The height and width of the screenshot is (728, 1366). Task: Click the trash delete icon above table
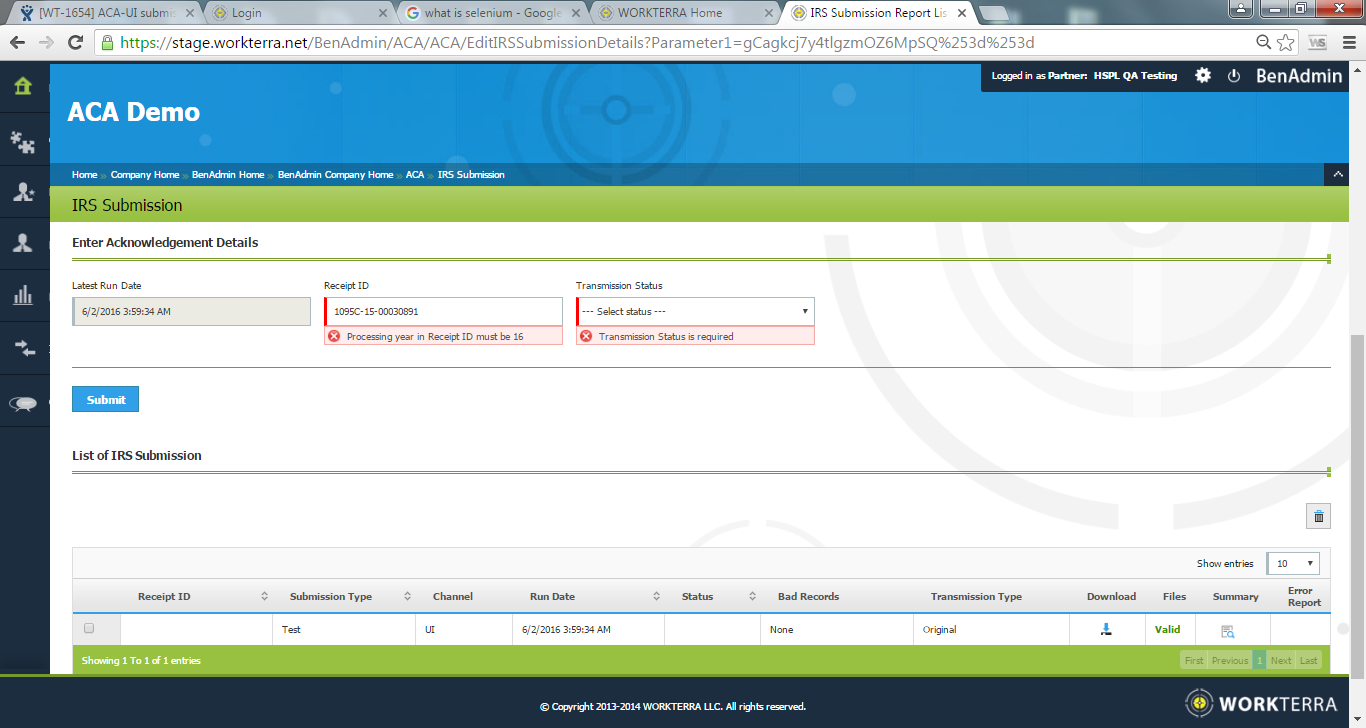(1318, 516)
